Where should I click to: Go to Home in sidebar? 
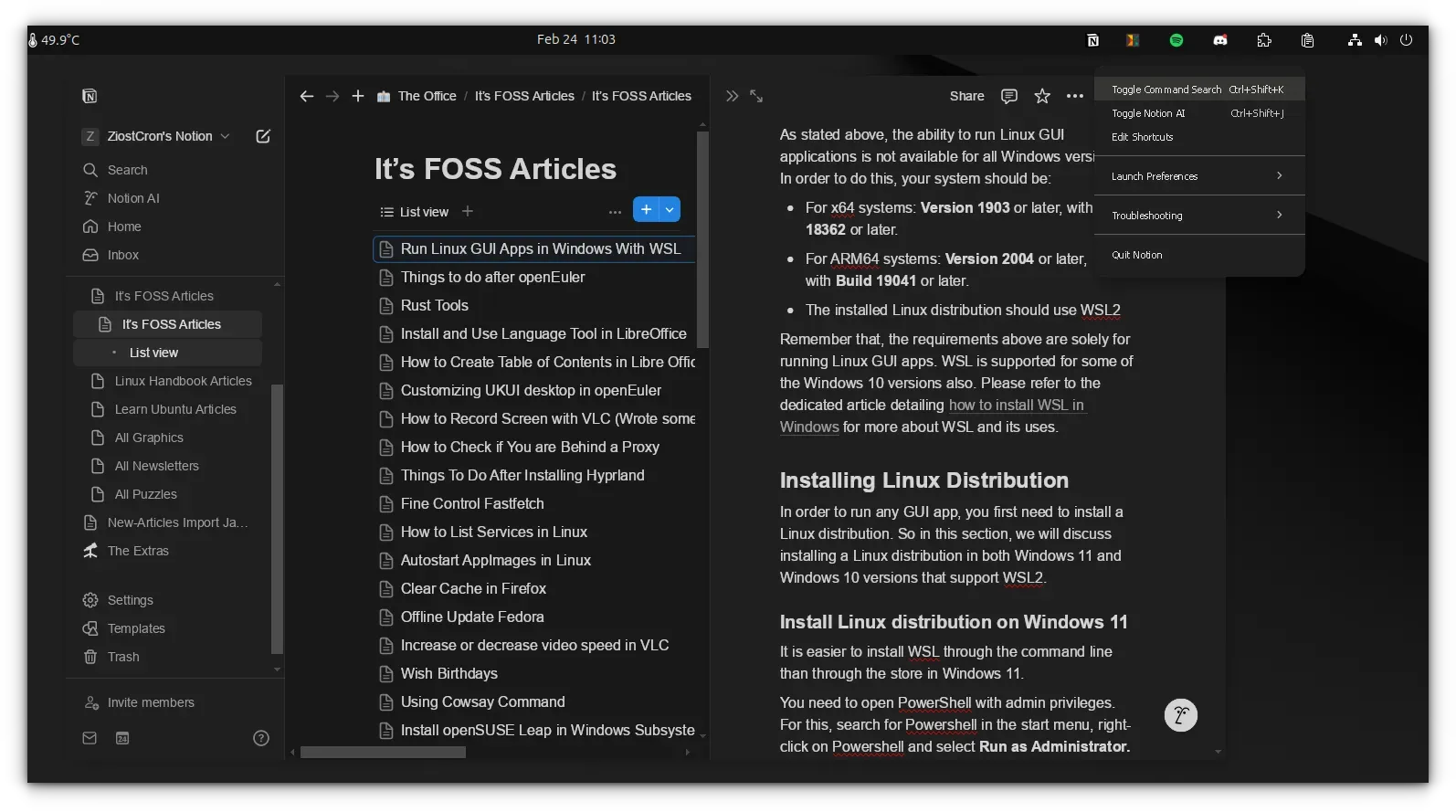(124, 227)
